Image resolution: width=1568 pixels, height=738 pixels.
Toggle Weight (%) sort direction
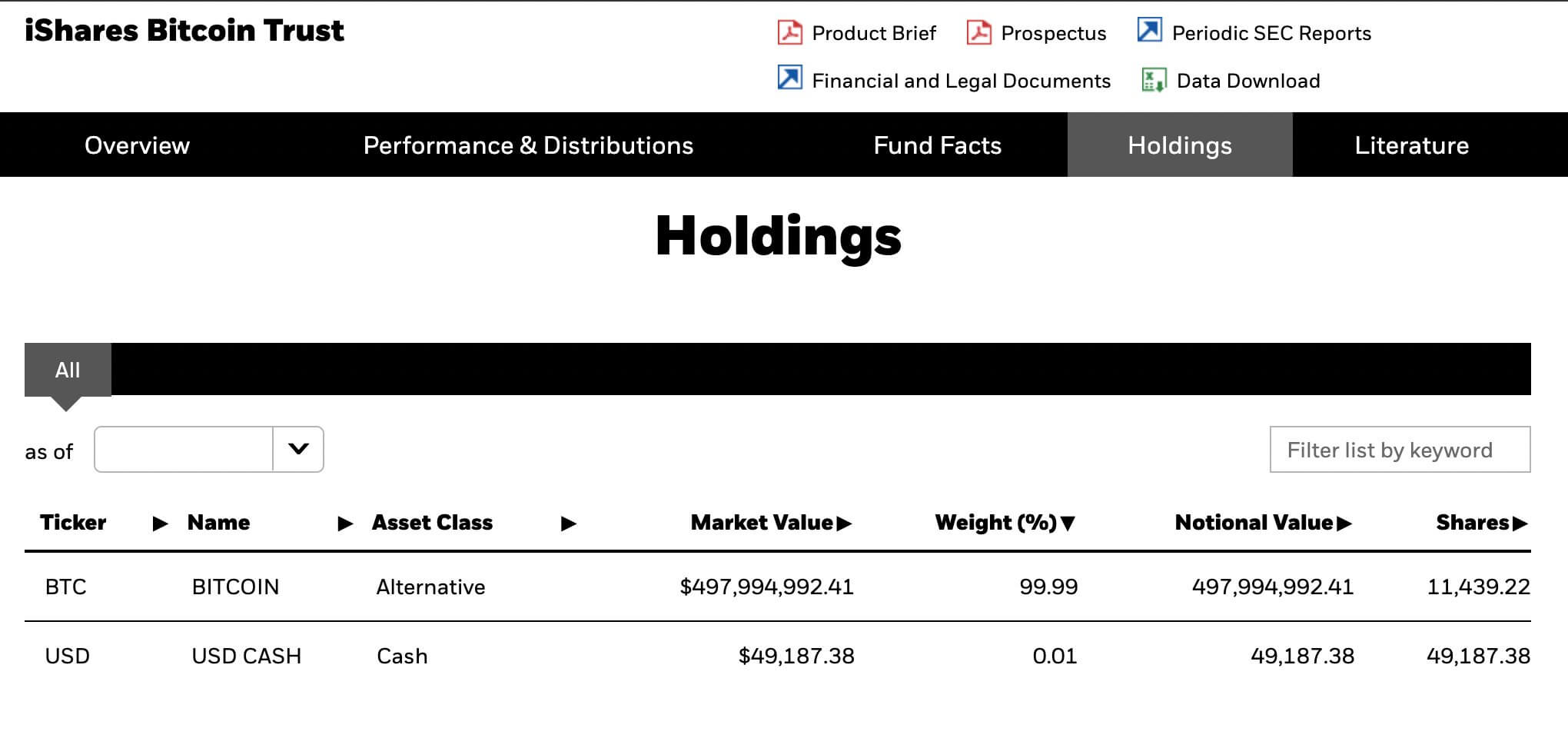pos(1068,524)
